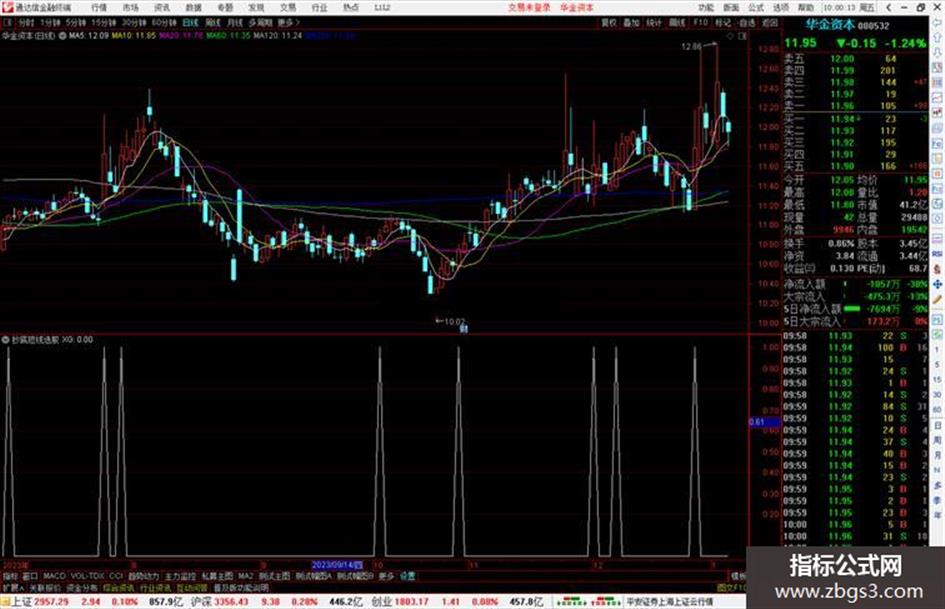Image resolution: width=945 pixels, height=609 pixels.
Task: Click the square panel icon beside diamond
Action: coord(742,36)
